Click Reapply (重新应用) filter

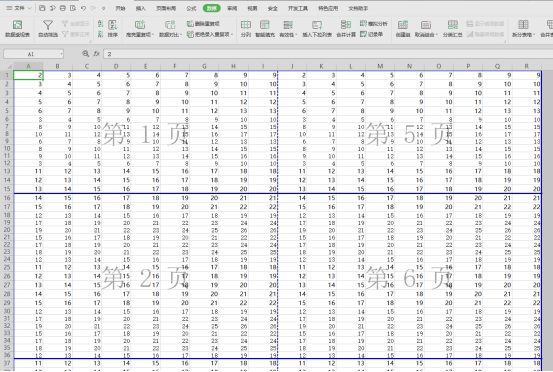point(75,34)
